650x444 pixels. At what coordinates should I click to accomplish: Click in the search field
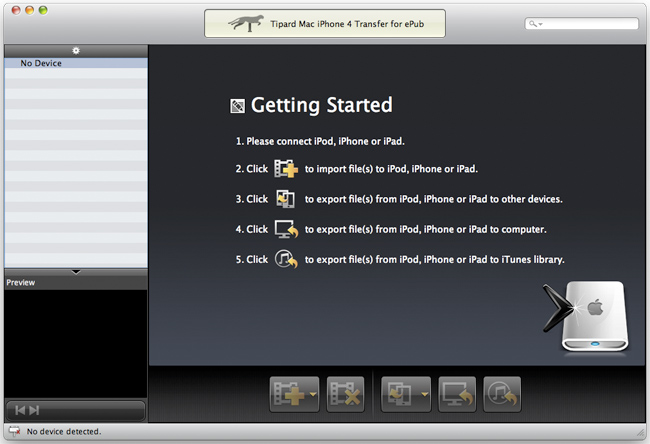582,24
